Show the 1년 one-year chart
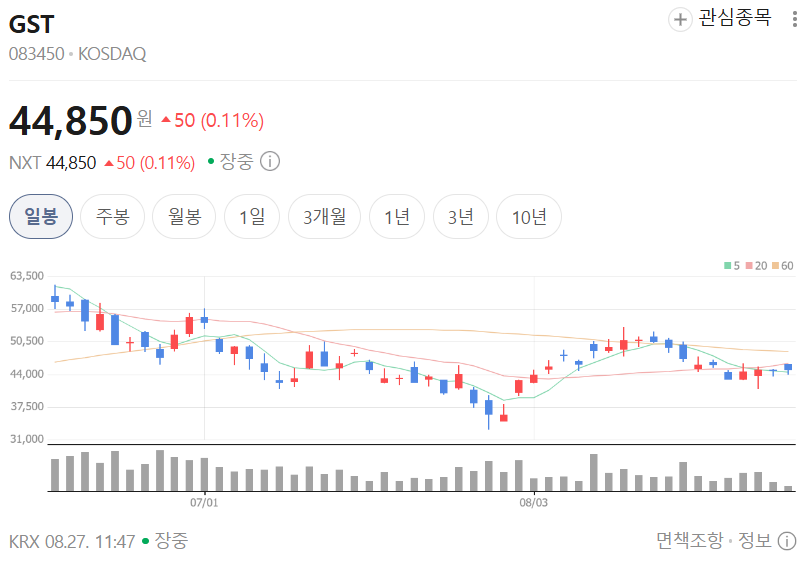Viewport: 812px width, 562px height. (397, 217)
